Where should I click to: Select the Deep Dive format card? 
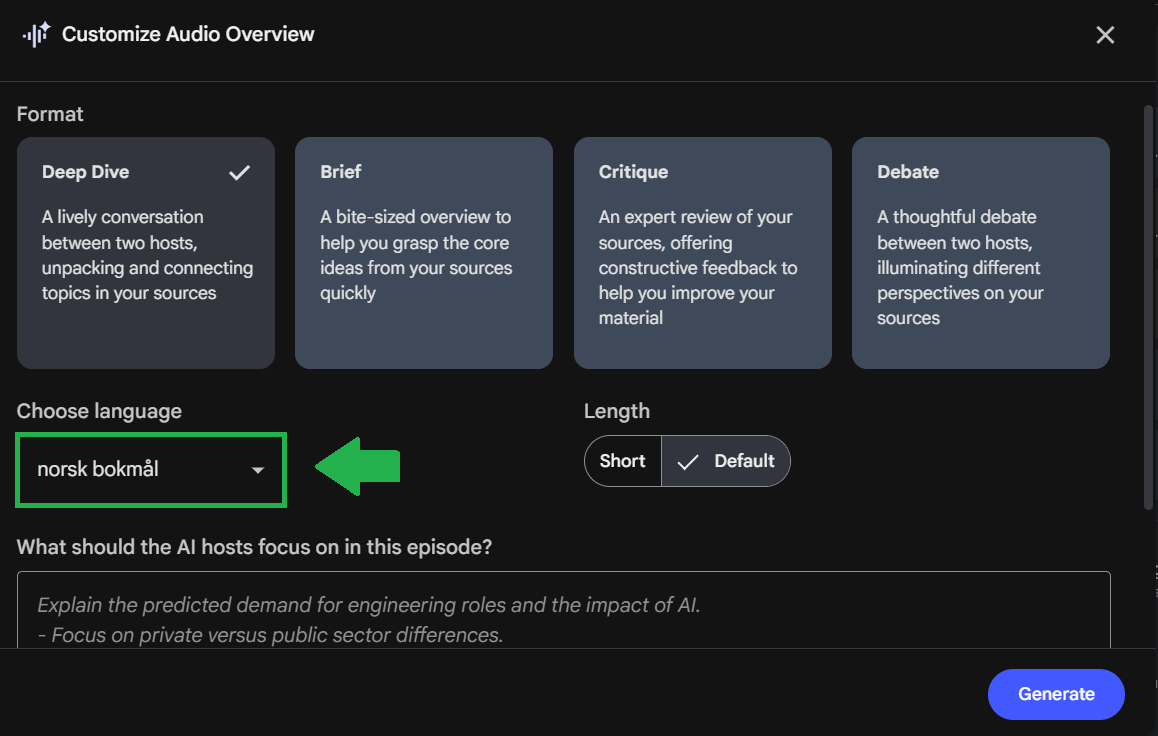[x=146, y=253]
